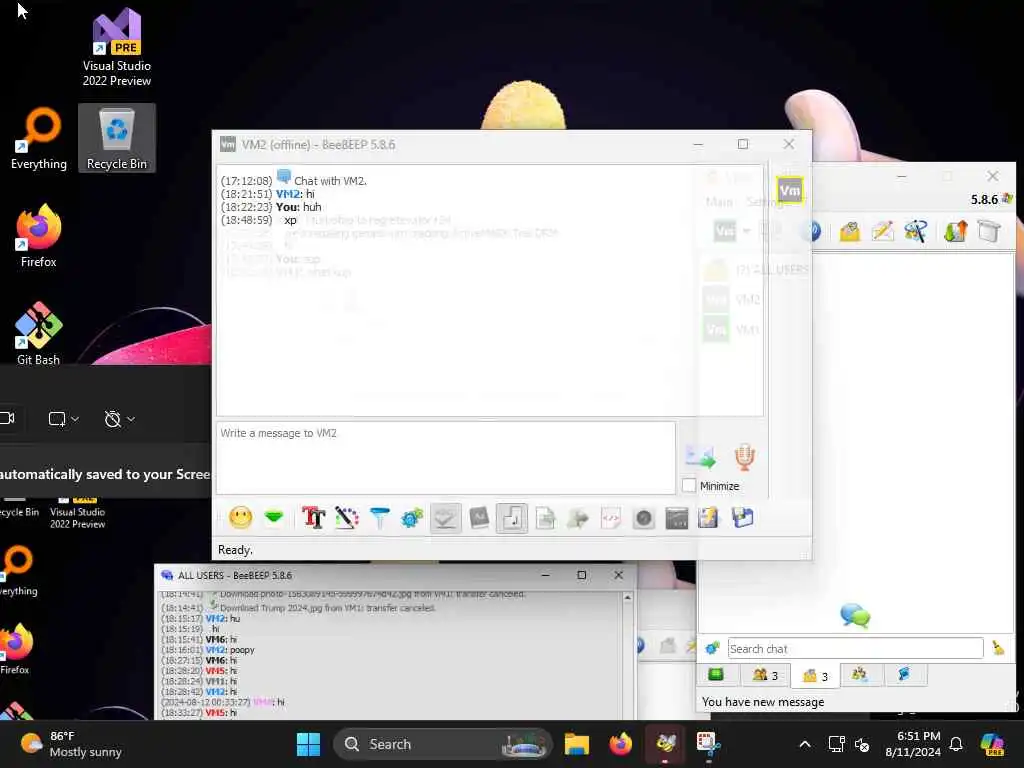Click the green down-arrow icon in chat toolbar
The height and width of the screenshot is (768, 1024).
click(274, 518)
